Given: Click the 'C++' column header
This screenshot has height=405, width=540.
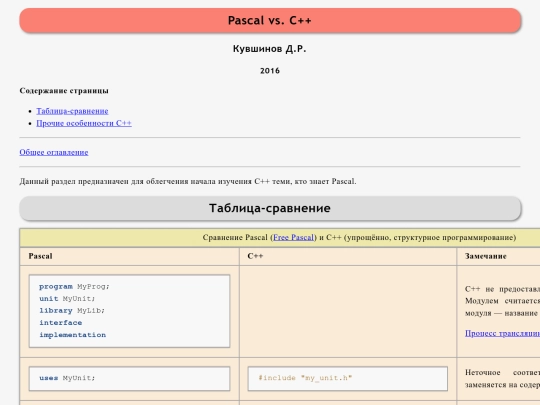Looking at the screenshot, I should pos(255,256).
